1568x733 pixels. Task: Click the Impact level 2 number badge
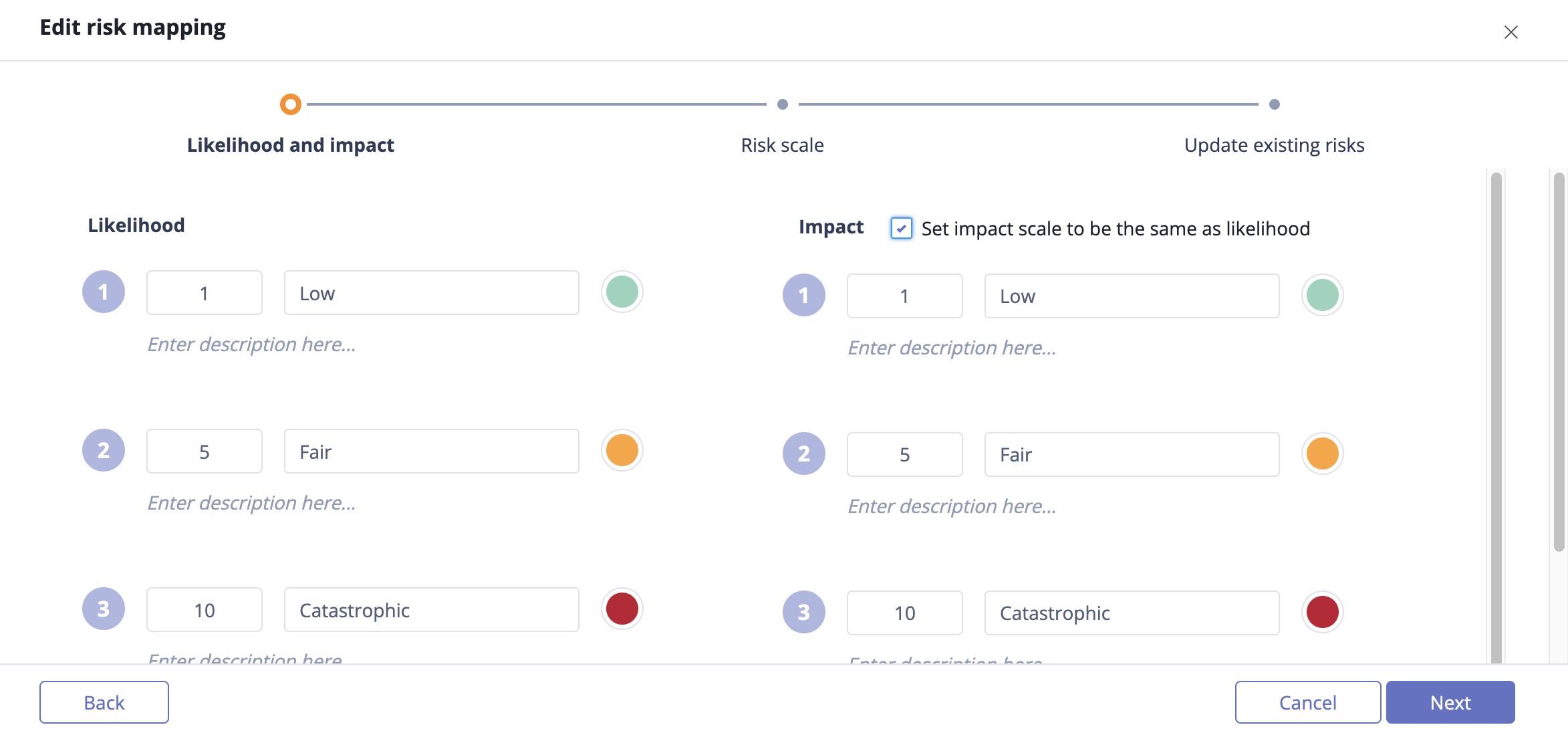coord(804,453)
